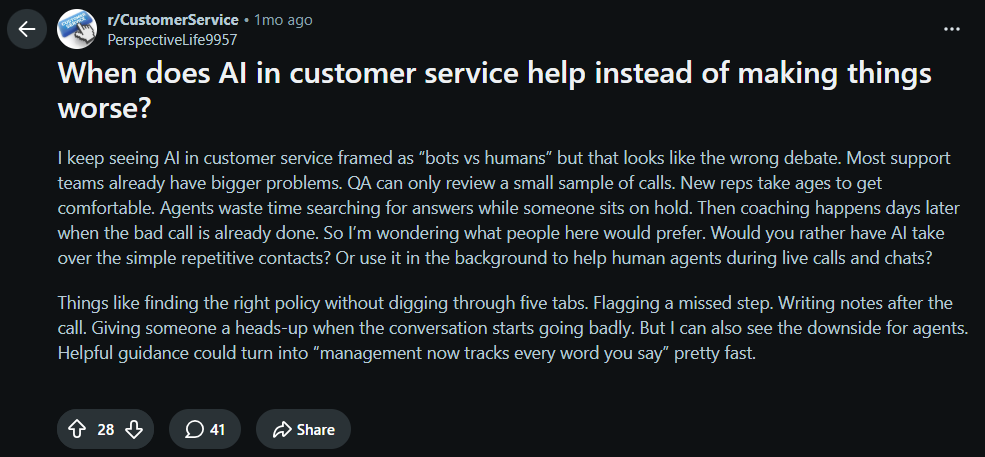Click the Share button label
Screen dimensions: 985x457
coord(315,430)
